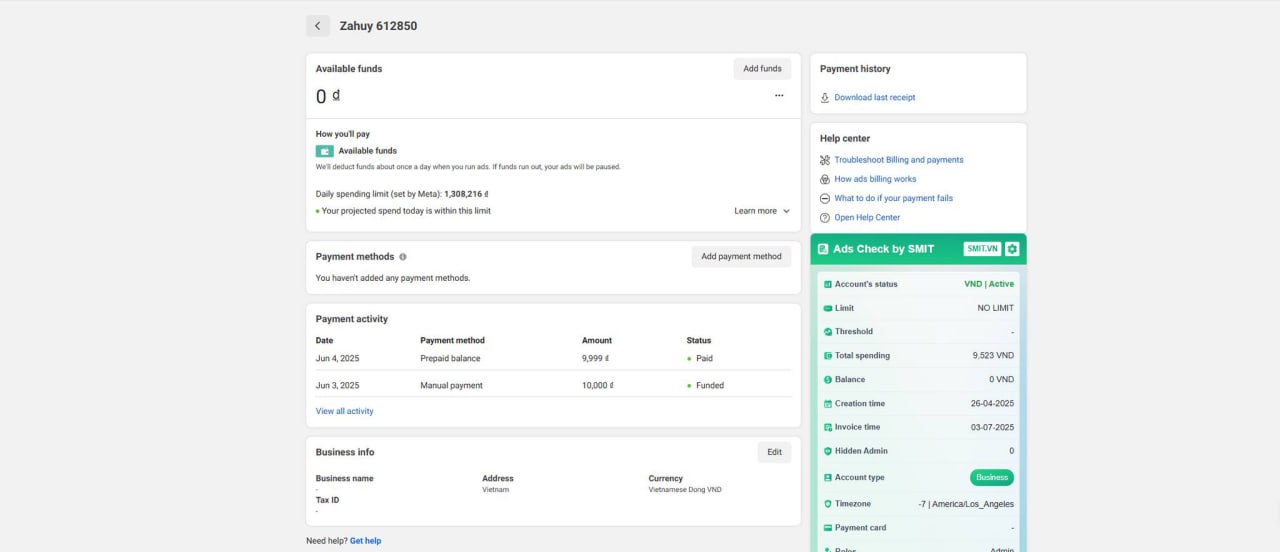
Task: Click the 26-04-2025 creation time value
Action: [x=992, y=404]
